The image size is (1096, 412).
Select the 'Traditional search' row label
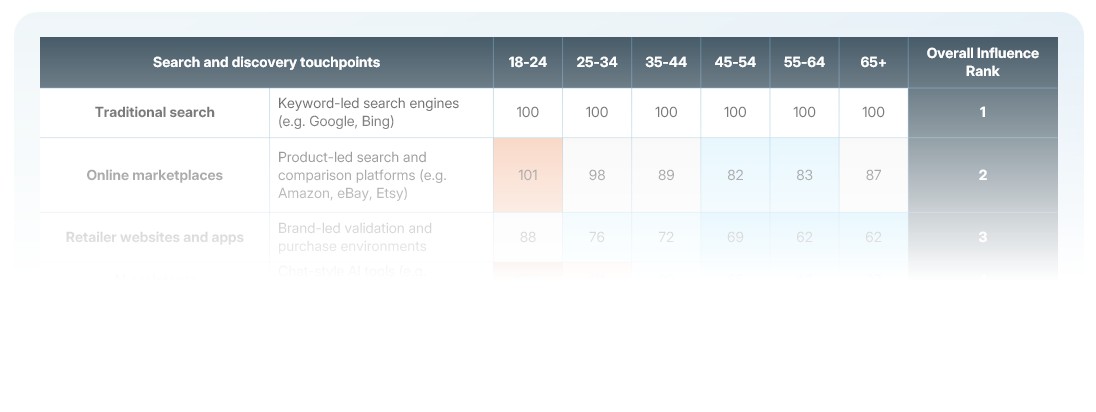click(x=155, y=112)
